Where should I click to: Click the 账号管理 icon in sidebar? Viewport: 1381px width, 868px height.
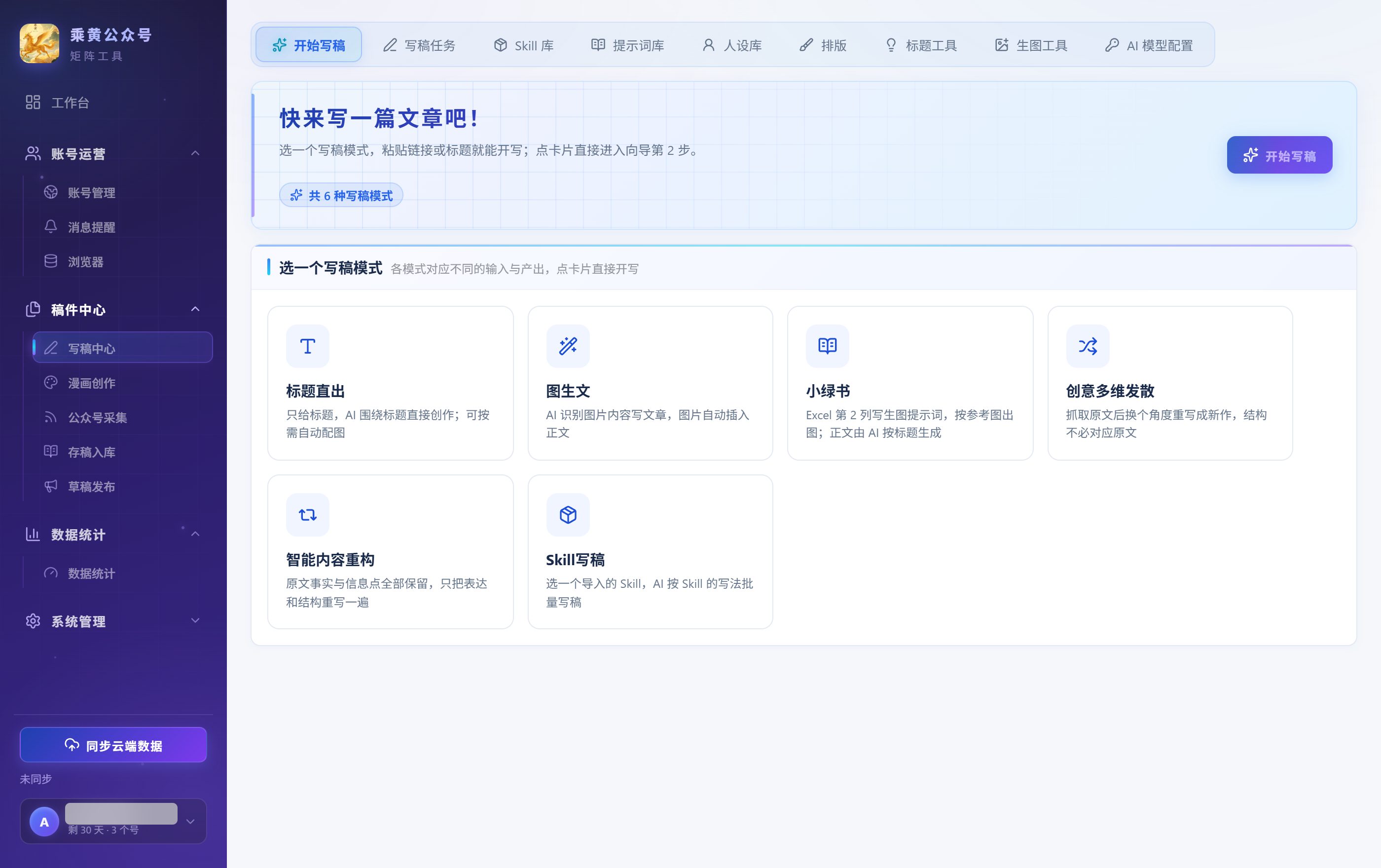pos(50,192)
